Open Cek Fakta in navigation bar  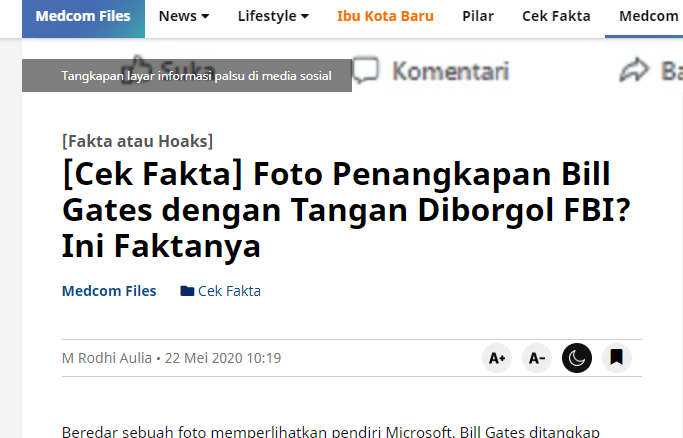coord(556,17)
